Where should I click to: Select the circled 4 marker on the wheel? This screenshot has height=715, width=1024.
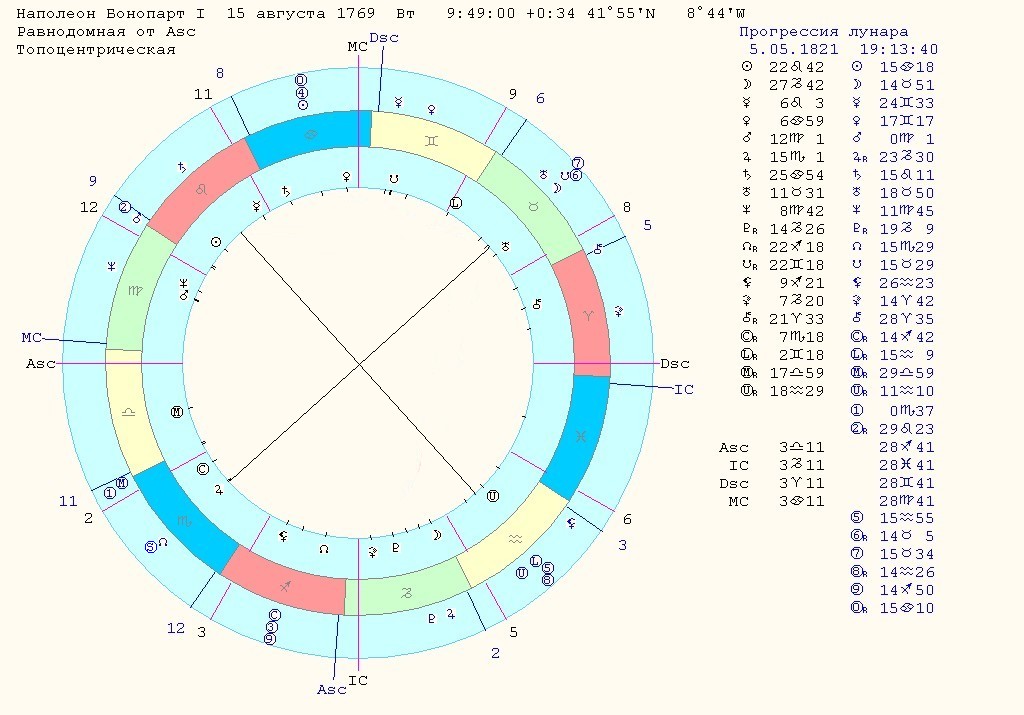pos(302,93)
